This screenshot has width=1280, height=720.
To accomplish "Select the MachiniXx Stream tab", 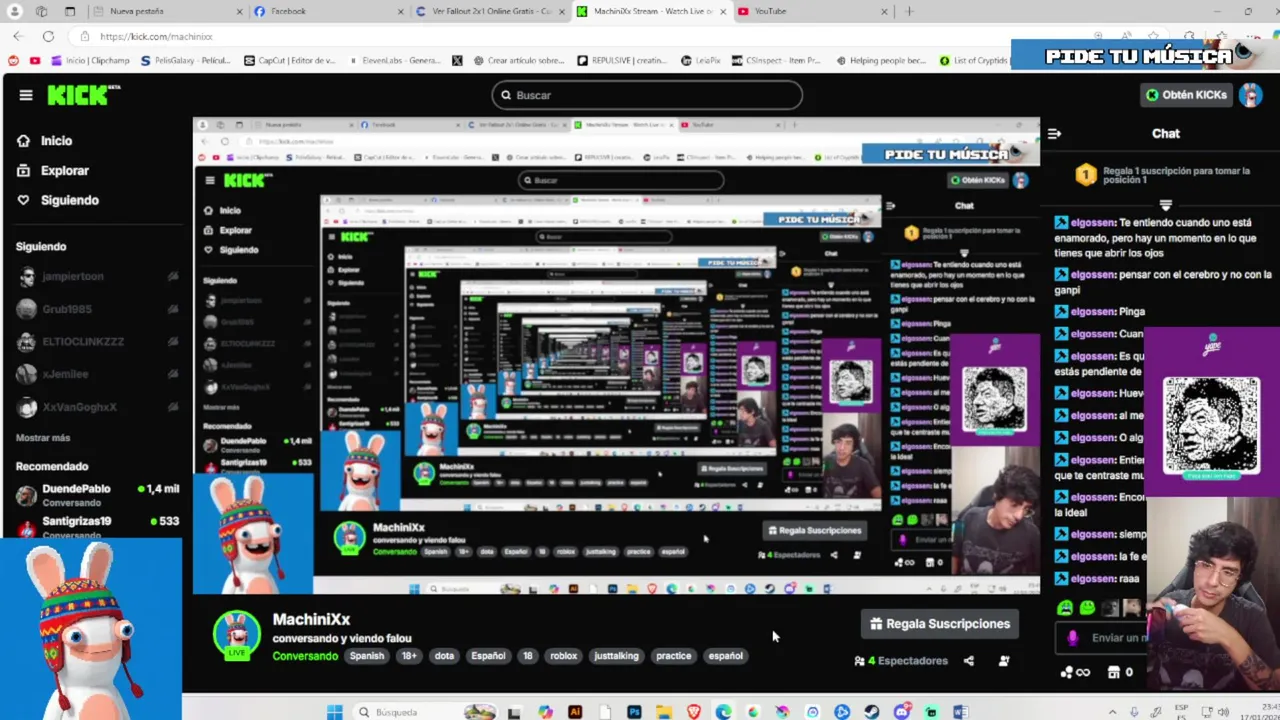I will tap(650, 11).
